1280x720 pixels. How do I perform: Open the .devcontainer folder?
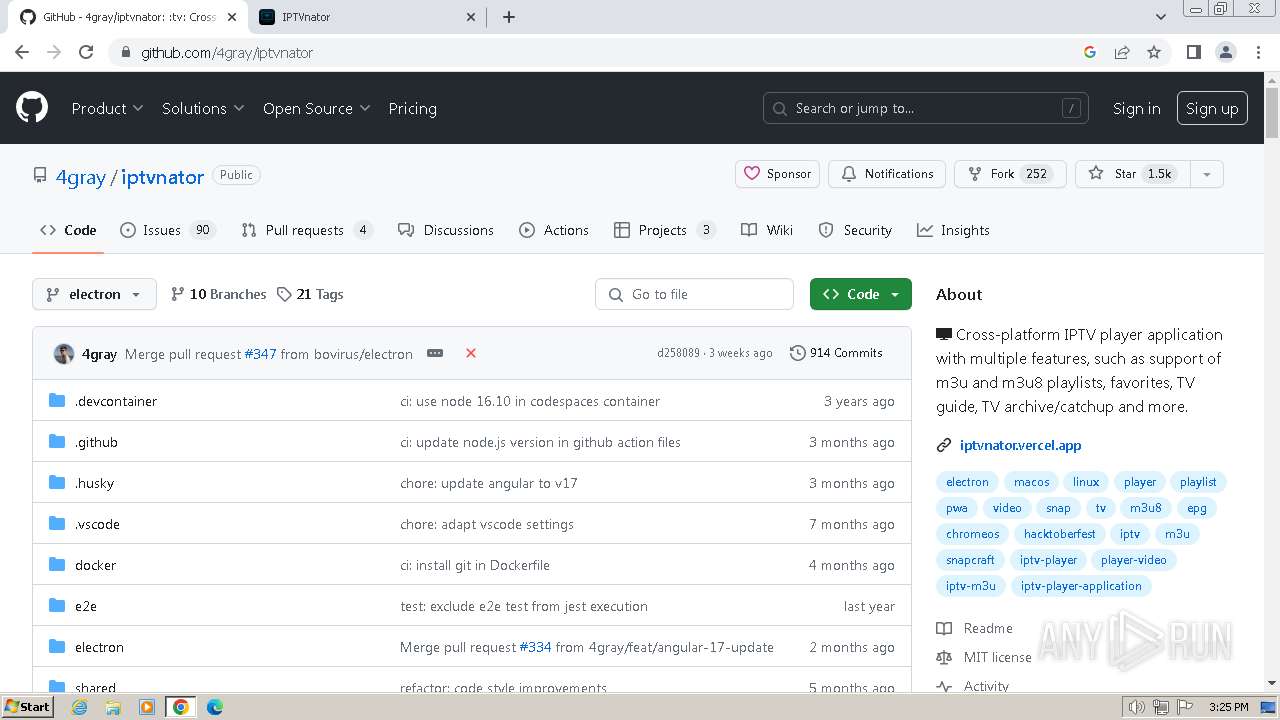coord(116,401)
